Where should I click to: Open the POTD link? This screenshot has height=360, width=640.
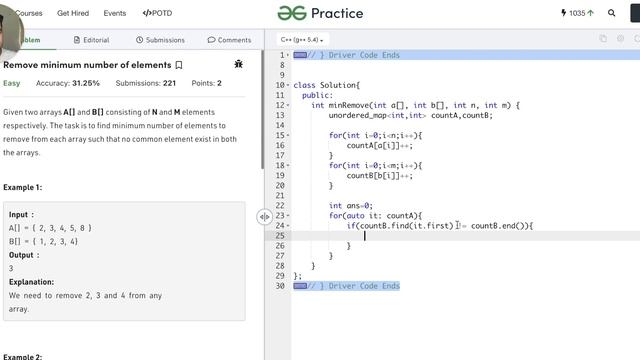coord(158,13)
